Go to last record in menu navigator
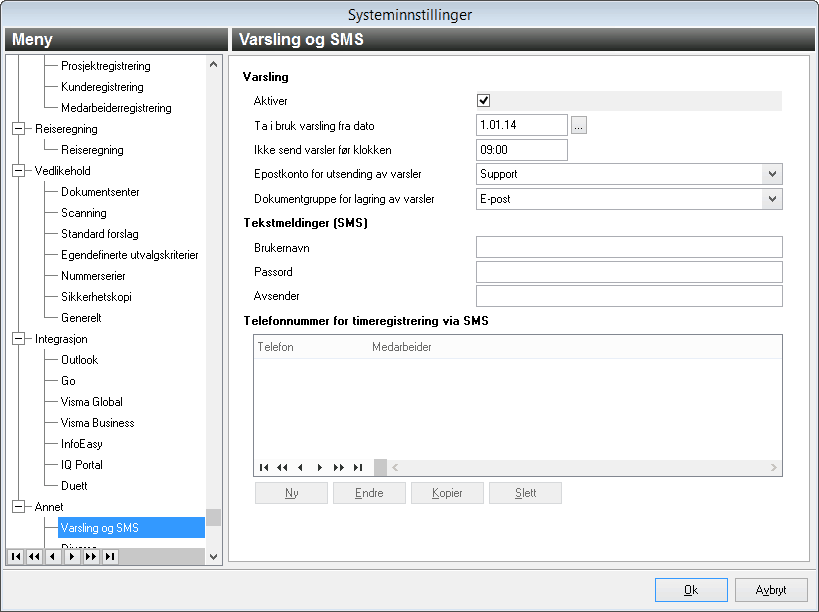 click(110, 557)
